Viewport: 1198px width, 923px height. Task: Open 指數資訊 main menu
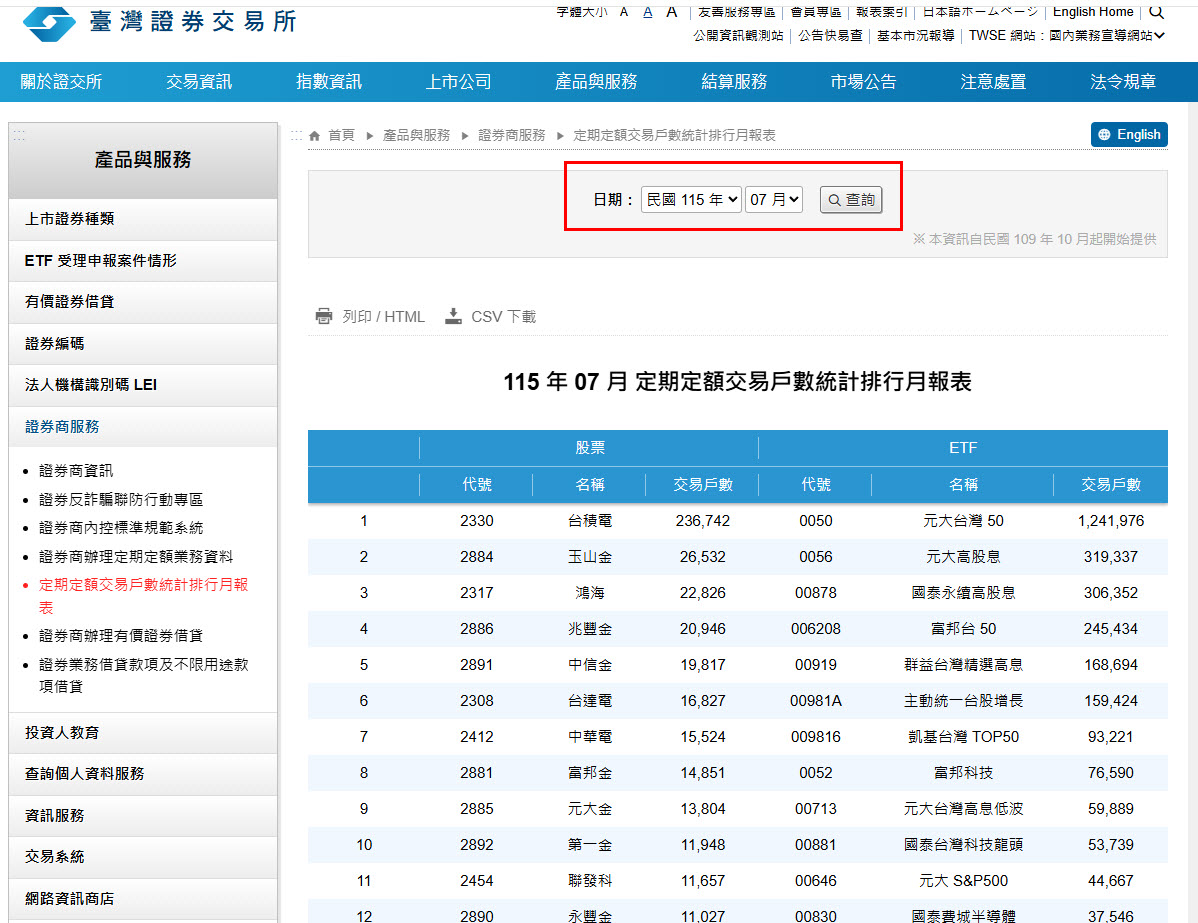click(x=329, y=82)
